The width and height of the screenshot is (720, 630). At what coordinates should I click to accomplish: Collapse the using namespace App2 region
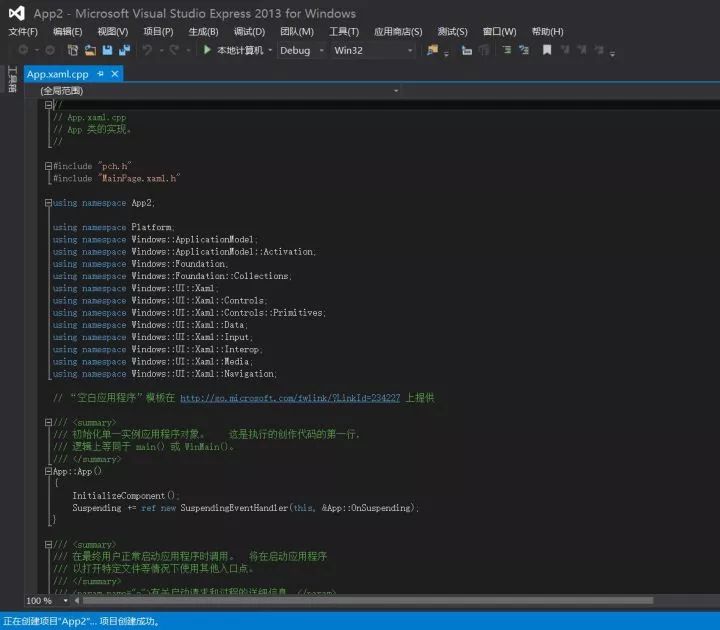tap(48, 203)
